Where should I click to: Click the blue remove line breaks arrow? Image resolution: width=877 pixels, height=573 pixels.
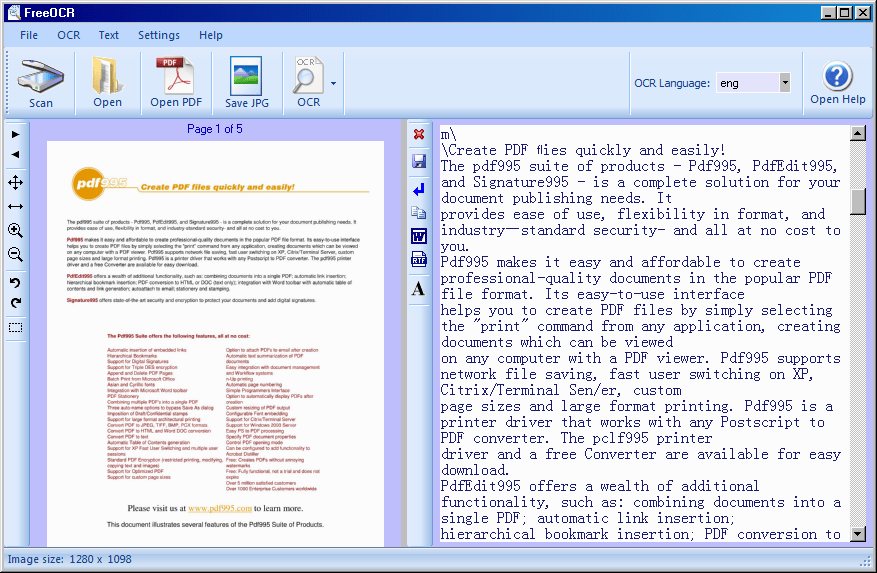(419, 190)
